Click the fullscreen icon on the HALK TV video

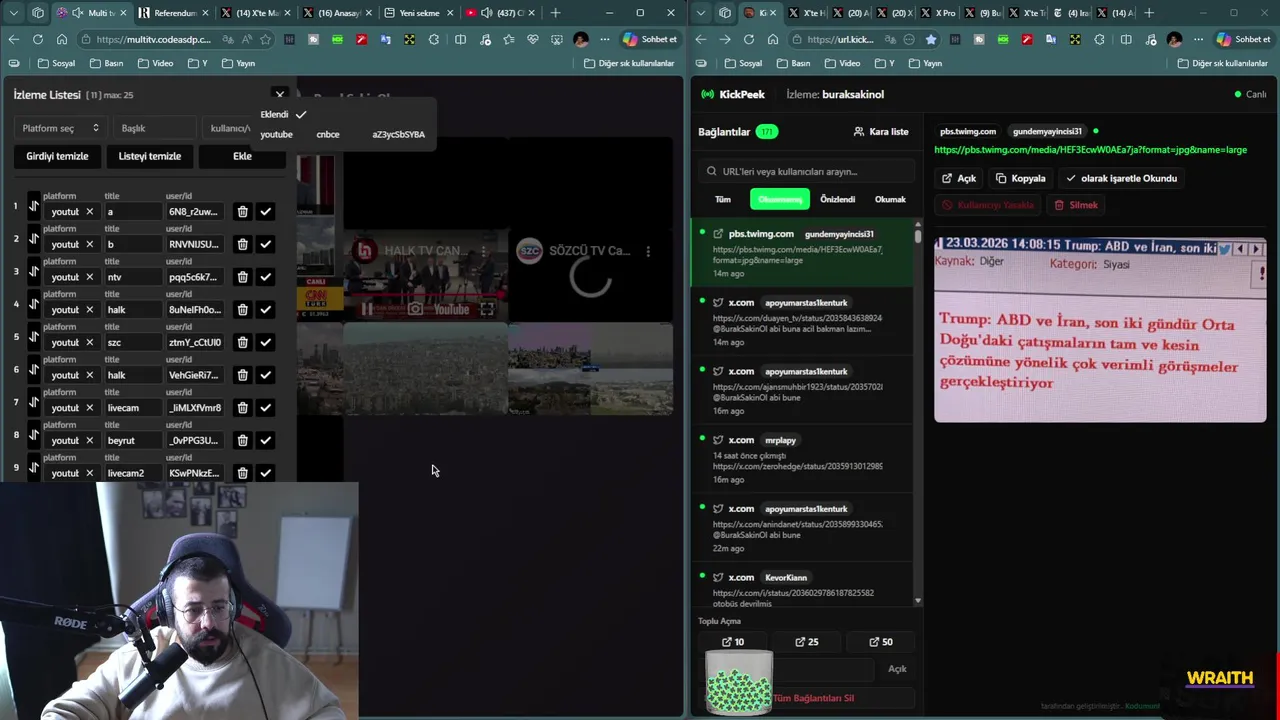pos(487,309)
